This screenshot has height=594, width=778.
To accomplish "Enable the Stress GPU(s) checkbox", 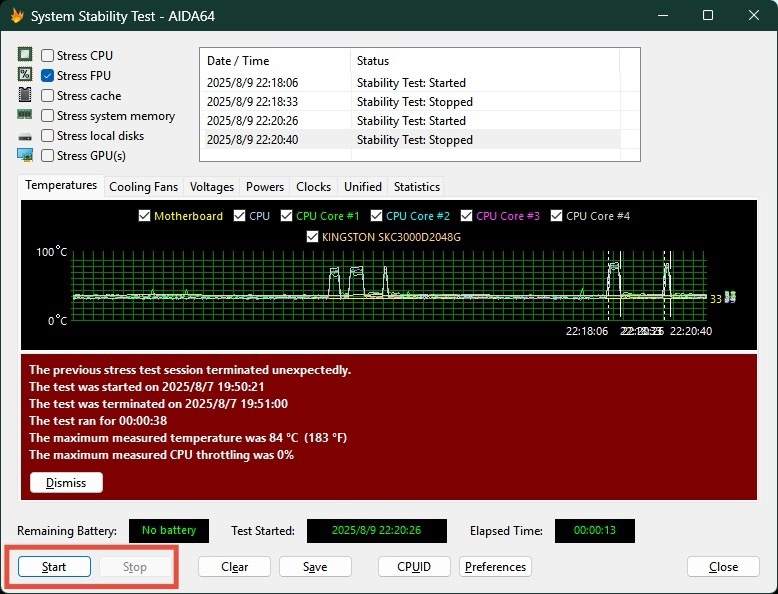I will [47, 156].
